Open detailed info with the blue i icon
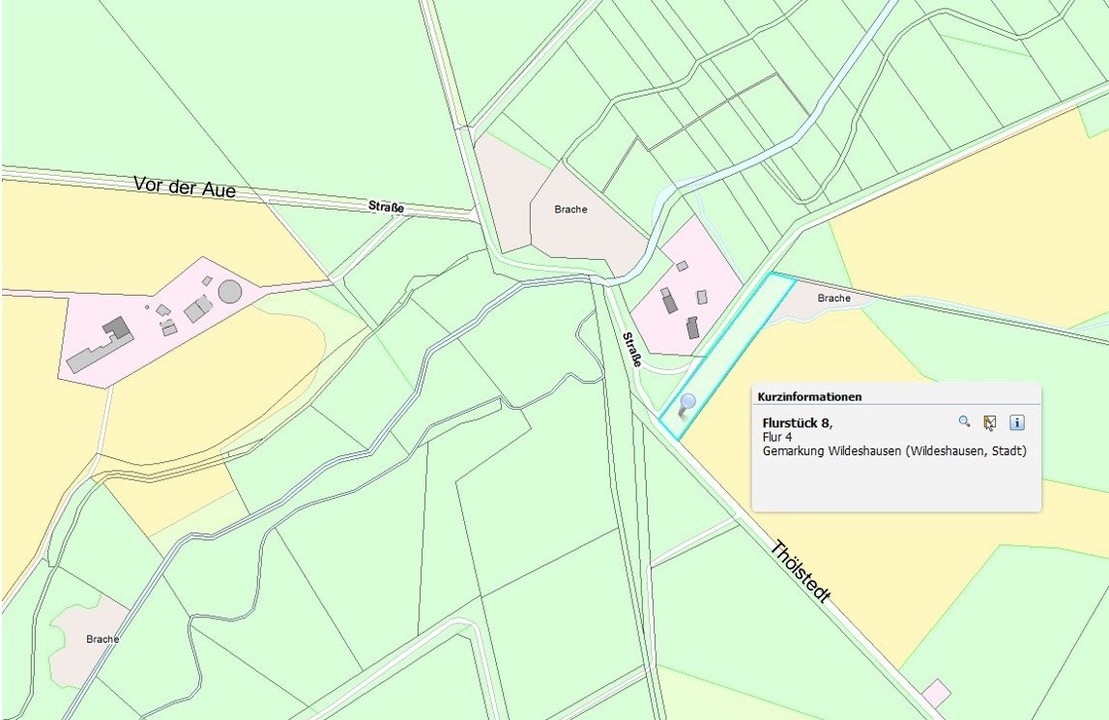 point(1016,422)
